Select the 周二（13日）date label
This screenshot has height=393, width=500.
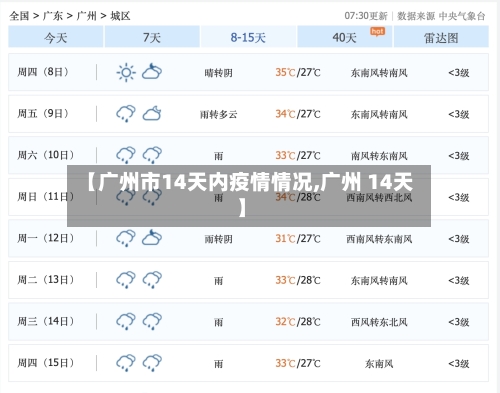[x=46, y=280]
